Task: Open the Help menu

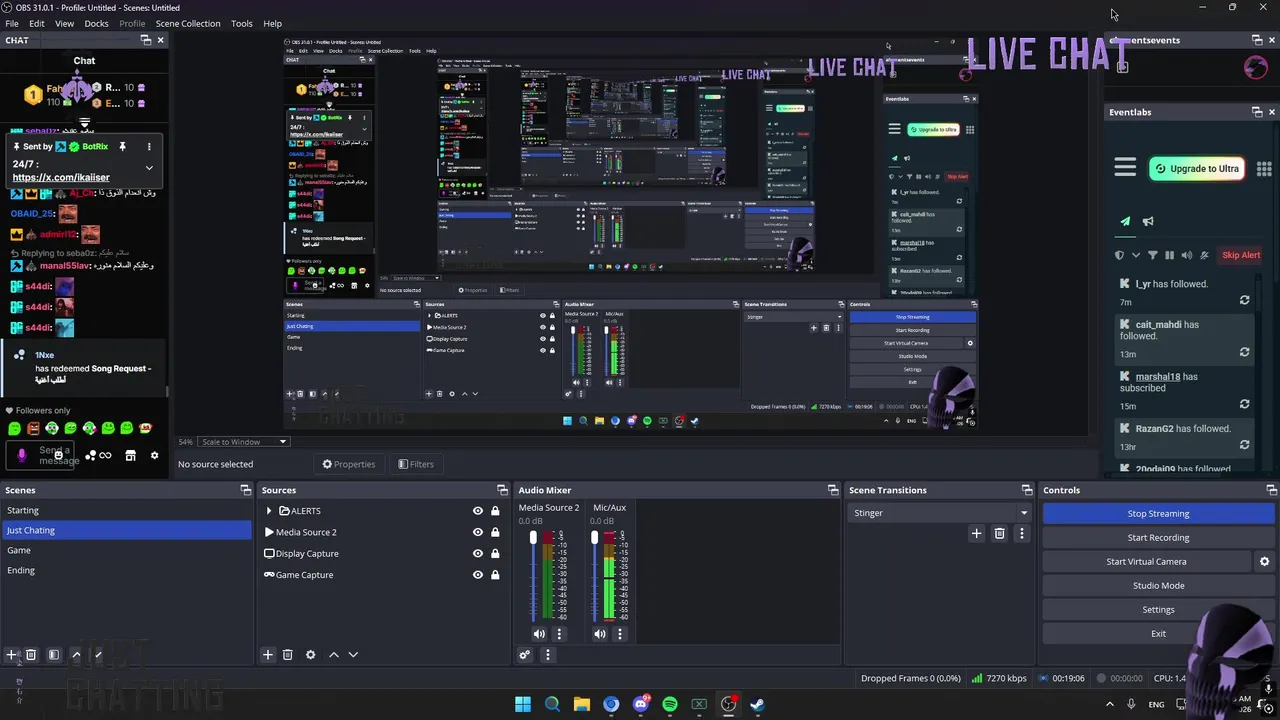Action: click(272, 23)
